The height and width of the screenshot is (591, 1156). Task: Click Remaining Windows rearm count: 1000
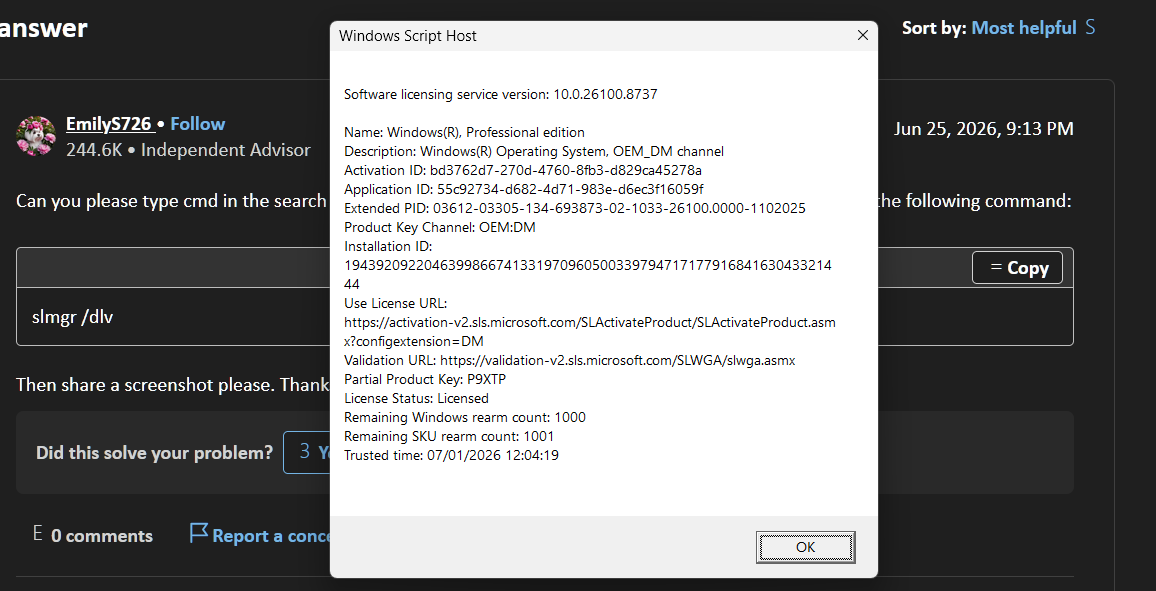(465, 417)
